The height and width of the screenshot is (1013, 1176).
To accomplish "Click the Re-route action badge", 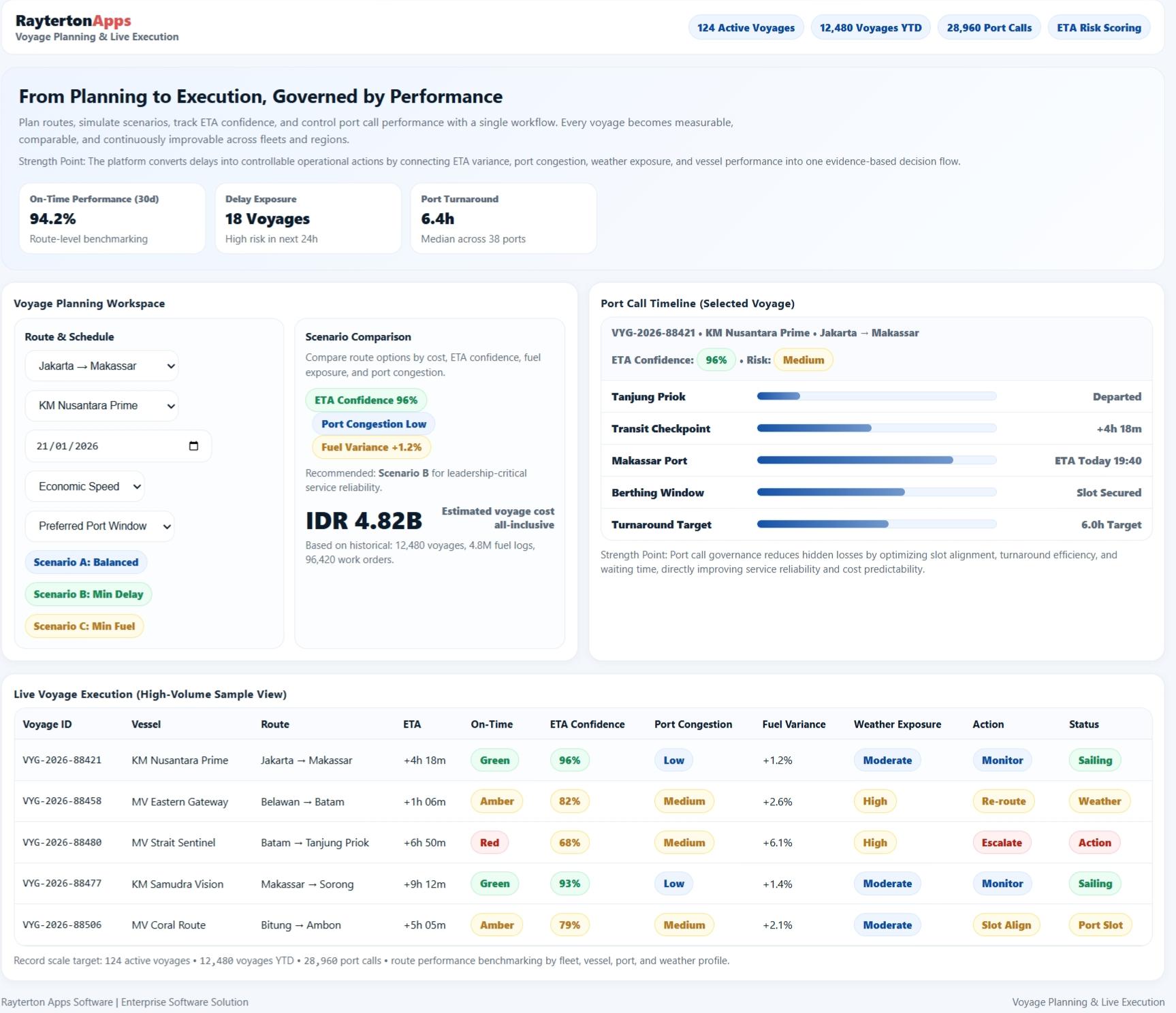I will pyautogui.click(x=1003, y=801).
